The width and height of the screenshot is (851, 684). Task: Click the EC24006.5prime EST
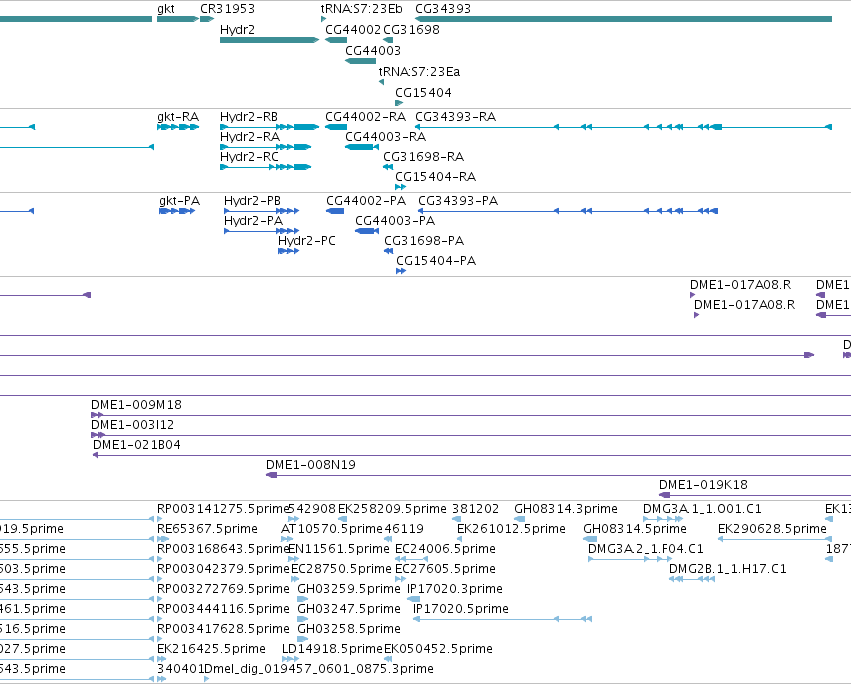[411, 559]
